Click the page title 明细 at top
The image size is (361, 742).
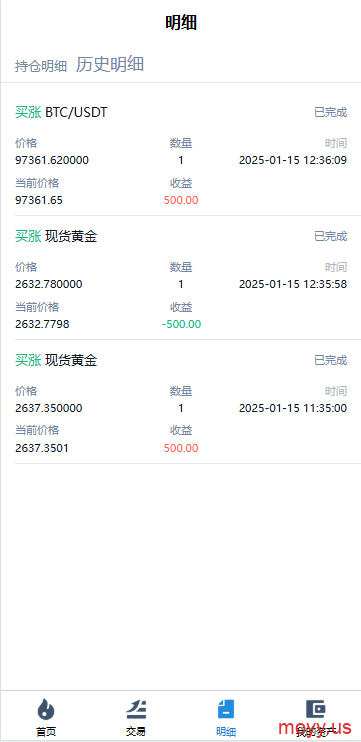(181, 22)
